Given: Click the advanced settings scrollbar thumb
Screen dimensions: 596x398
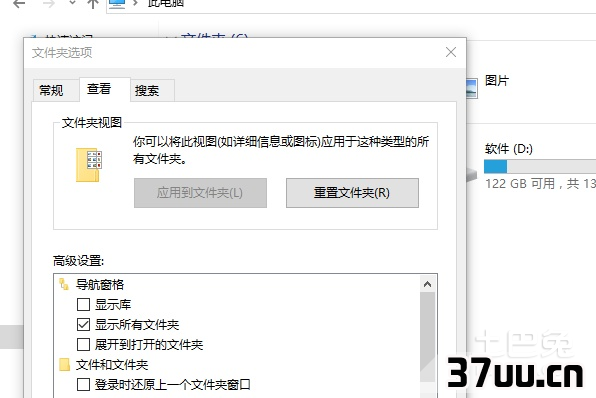Looking at the screenshot, I should point(427,336).
